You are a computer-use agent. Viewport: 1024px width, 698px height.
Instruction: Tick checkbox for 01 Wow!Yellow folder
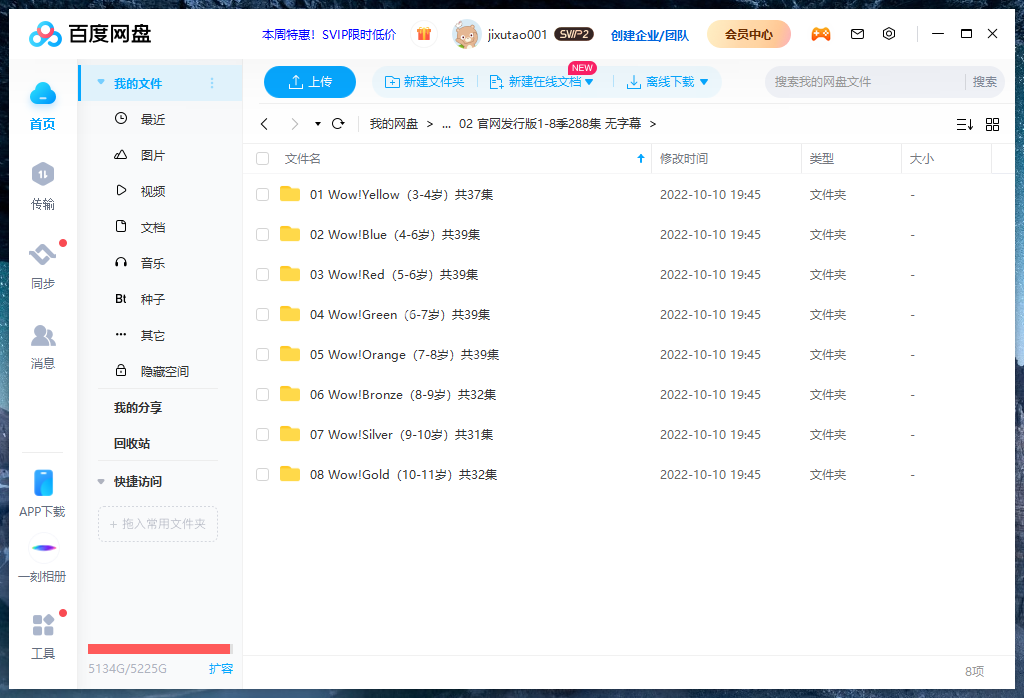[263, 195]
